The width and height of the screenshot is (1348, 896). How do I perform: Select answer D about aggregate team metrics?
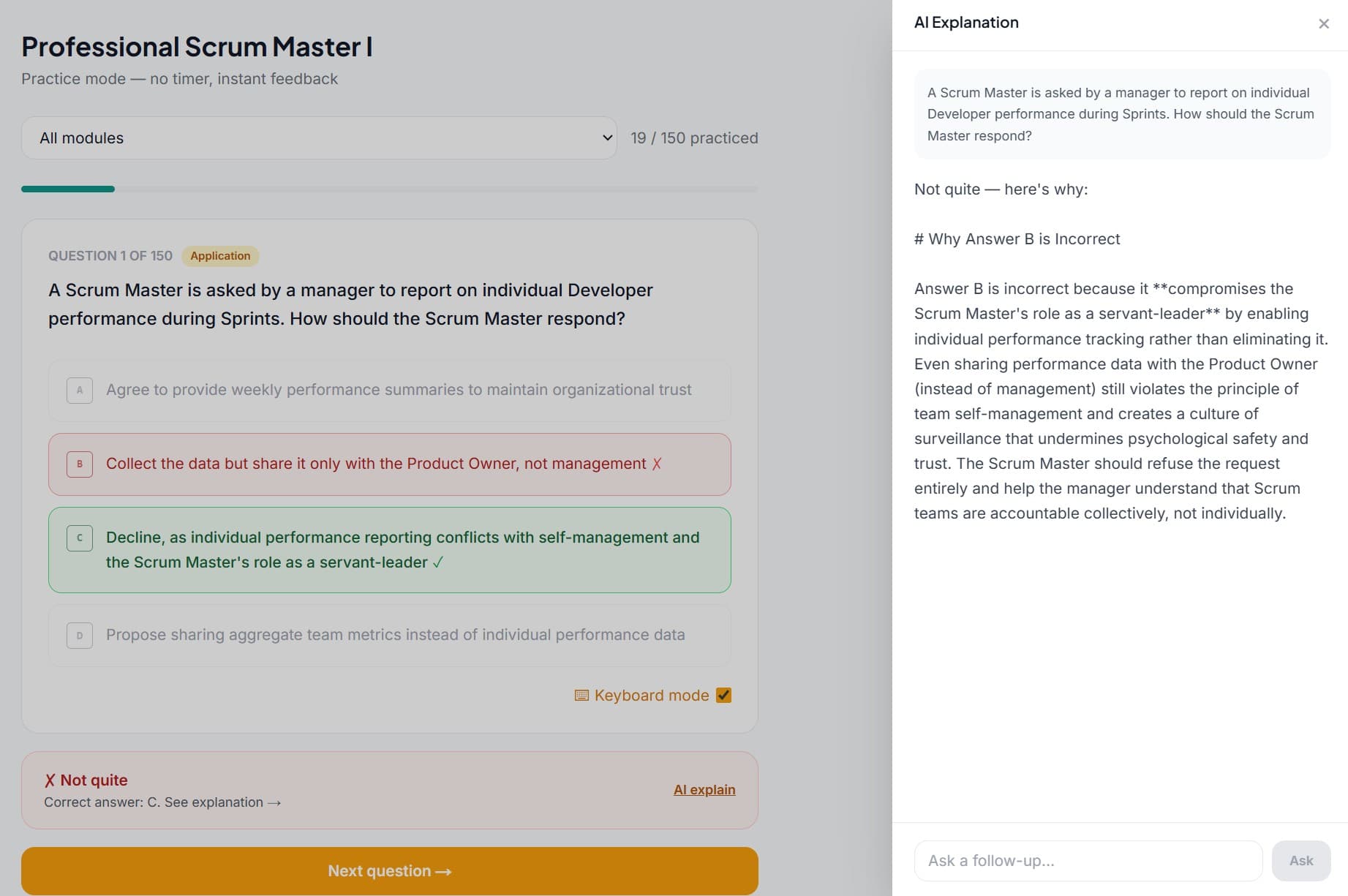(390, 635)
